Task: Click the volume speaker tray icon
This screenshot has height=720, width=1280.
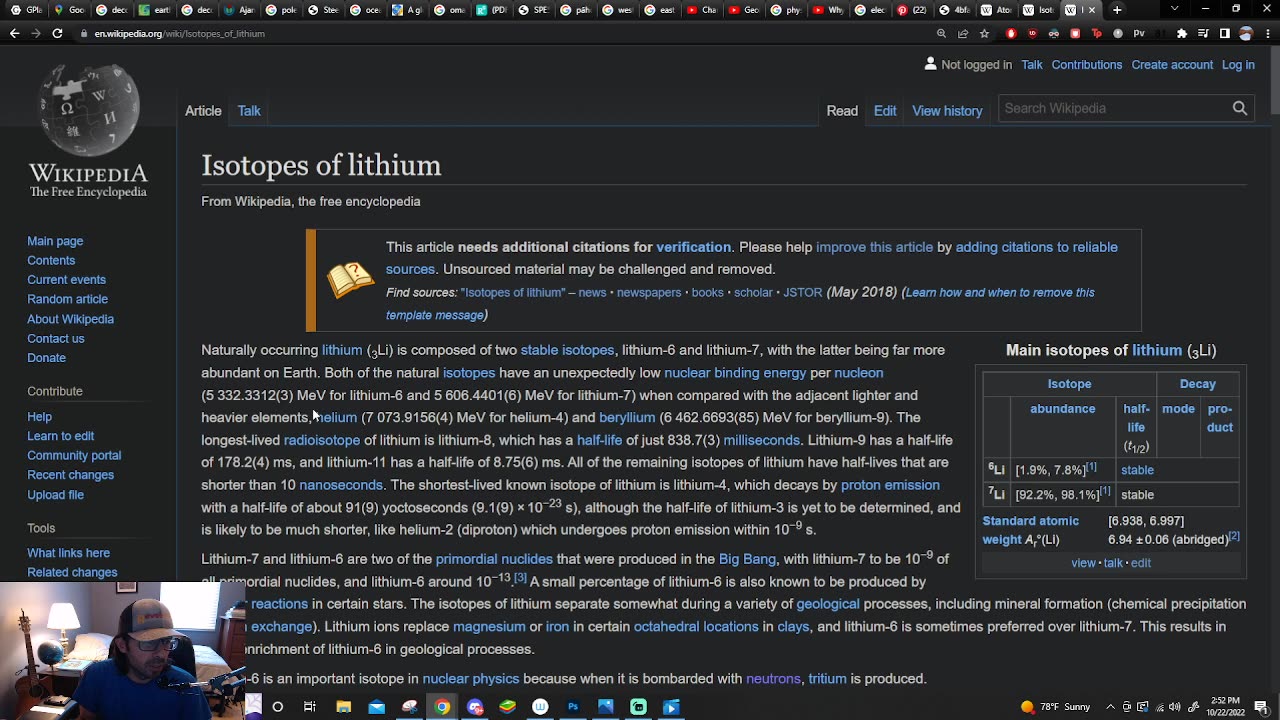Action: pyautogui.click(x=1175, y=707)
